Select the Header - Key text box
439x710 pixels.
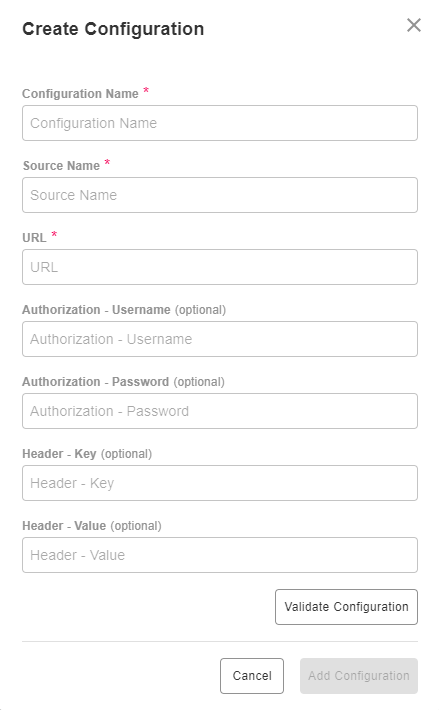click(x=220, y=483)
